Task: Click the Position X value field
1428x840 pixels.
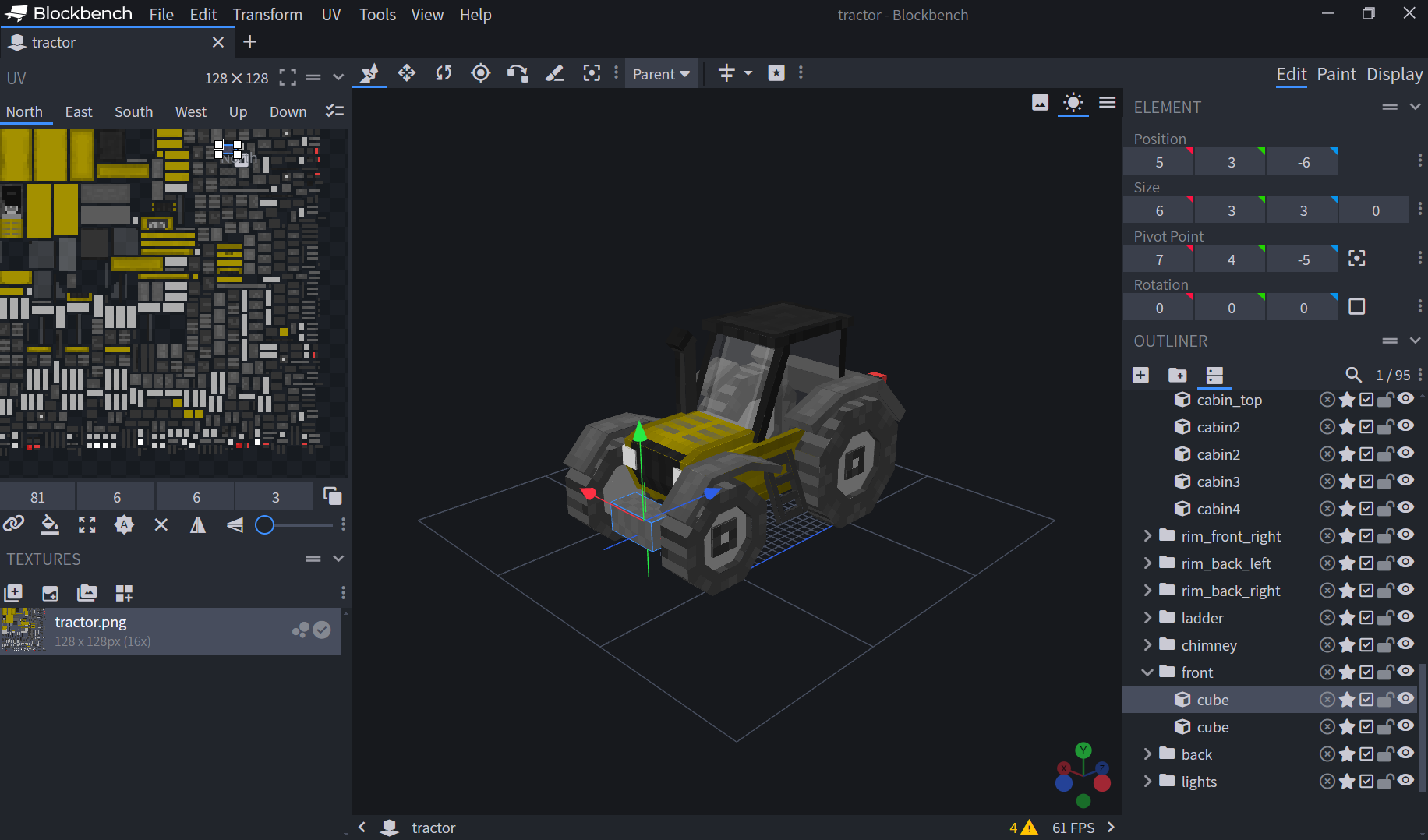Action: 1159,162
